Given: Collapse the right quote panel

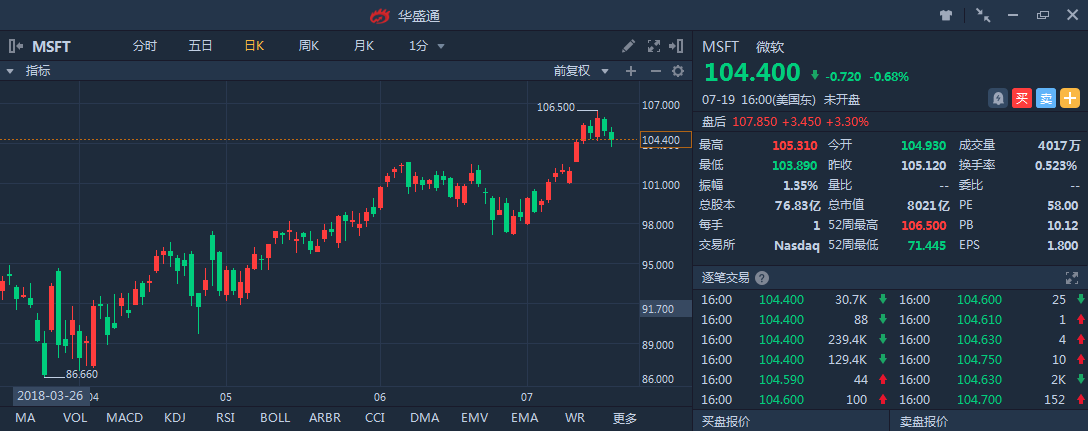Looking at the screenshot, I should click(x=679, y=46).
